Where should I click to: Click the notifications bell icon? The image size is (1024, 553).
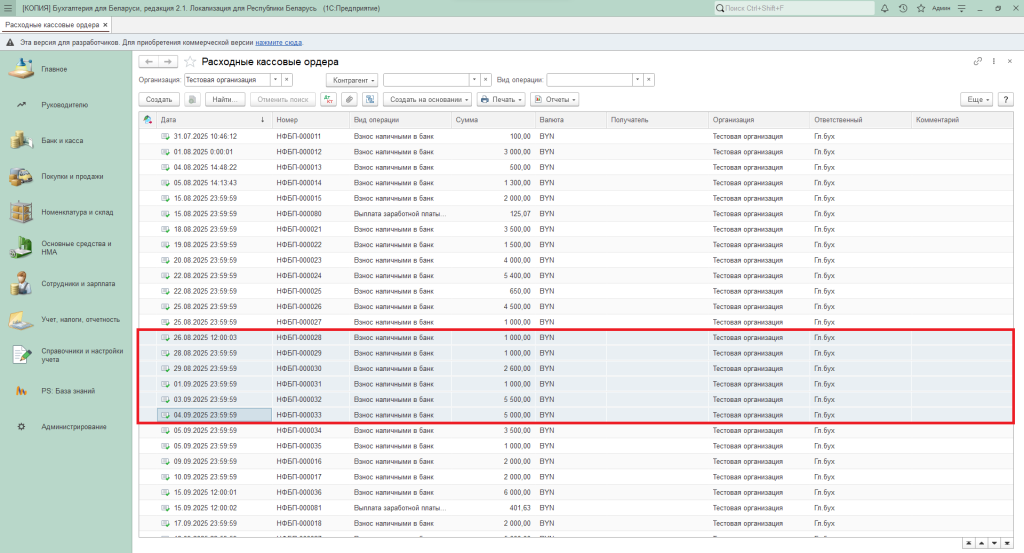click(887, 8)
